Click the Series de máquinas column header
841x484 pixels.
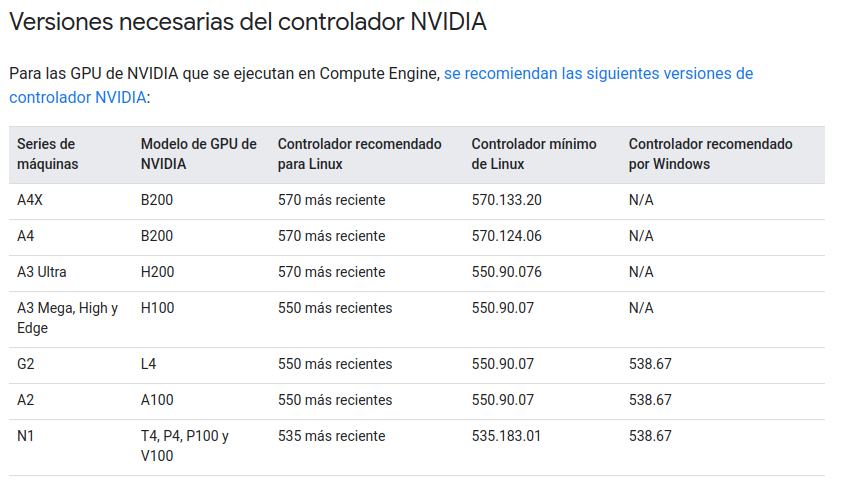pos(47,154)
